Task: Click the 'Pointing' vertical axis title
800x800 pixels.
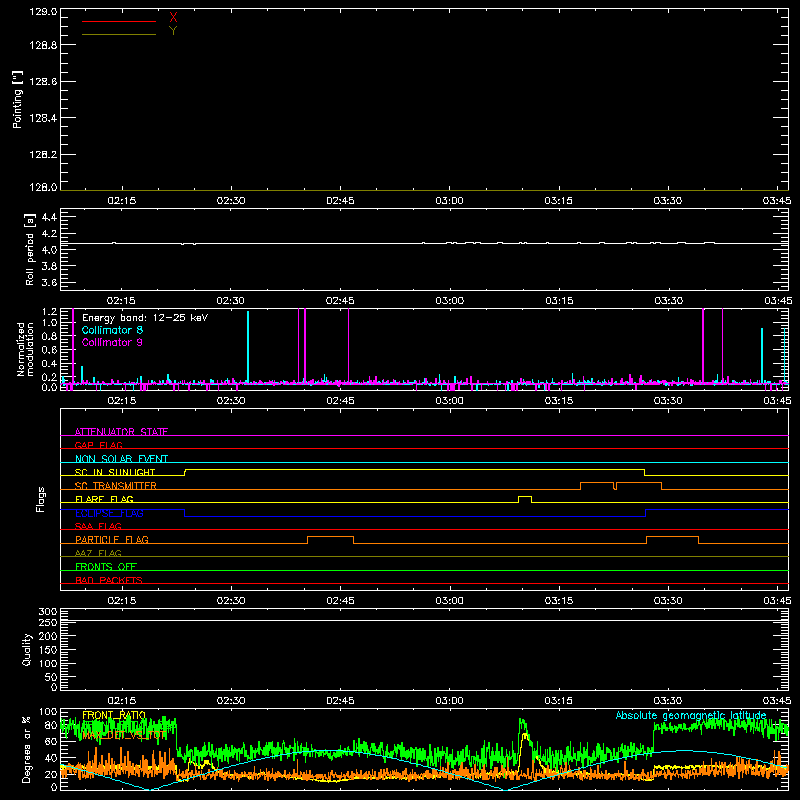Action: (x=18, y=100)
